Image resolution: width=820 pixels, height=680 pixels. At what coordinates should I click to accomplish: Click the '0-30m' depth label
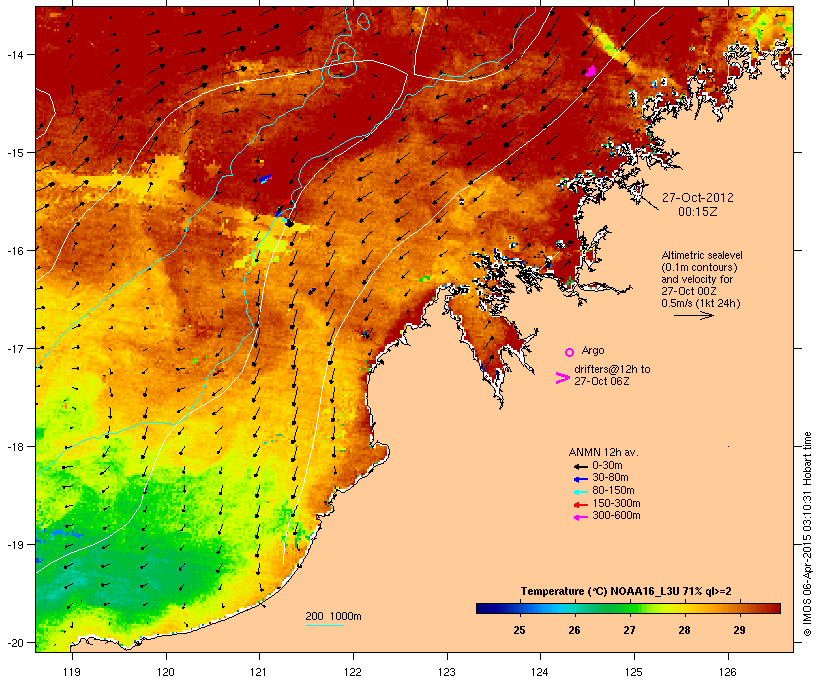click(x=607, y=466)
